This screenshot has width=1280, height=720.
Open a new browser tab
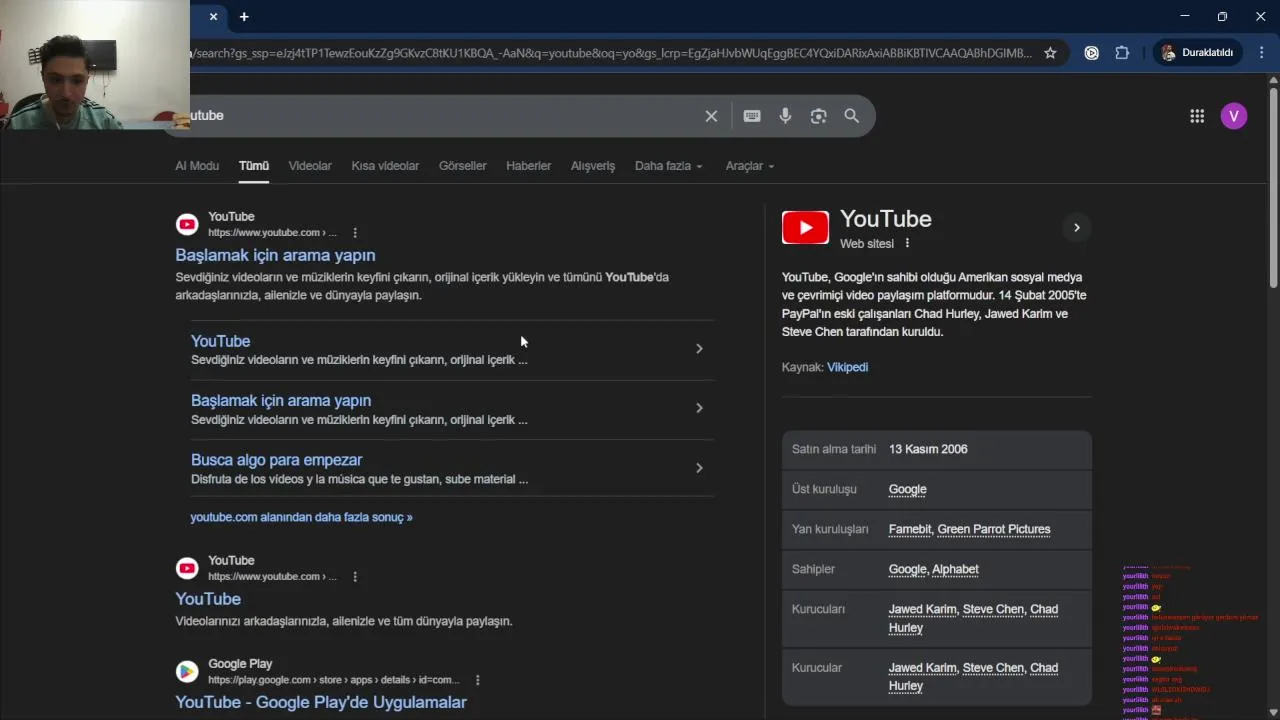[244, 16]
